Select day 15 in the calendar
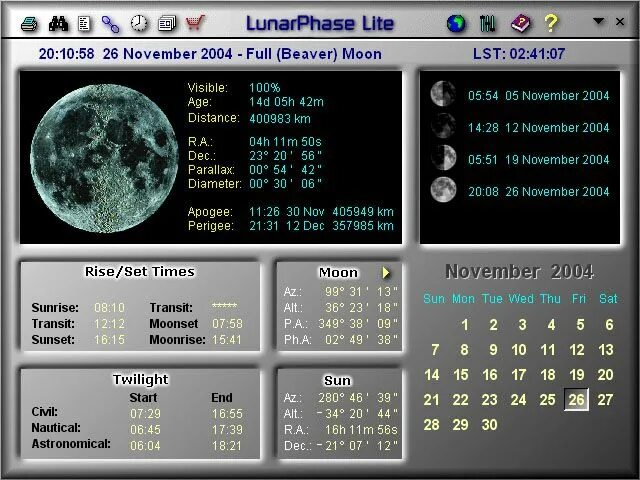Screen dimensions: 640x480 [x=461, y=375]
